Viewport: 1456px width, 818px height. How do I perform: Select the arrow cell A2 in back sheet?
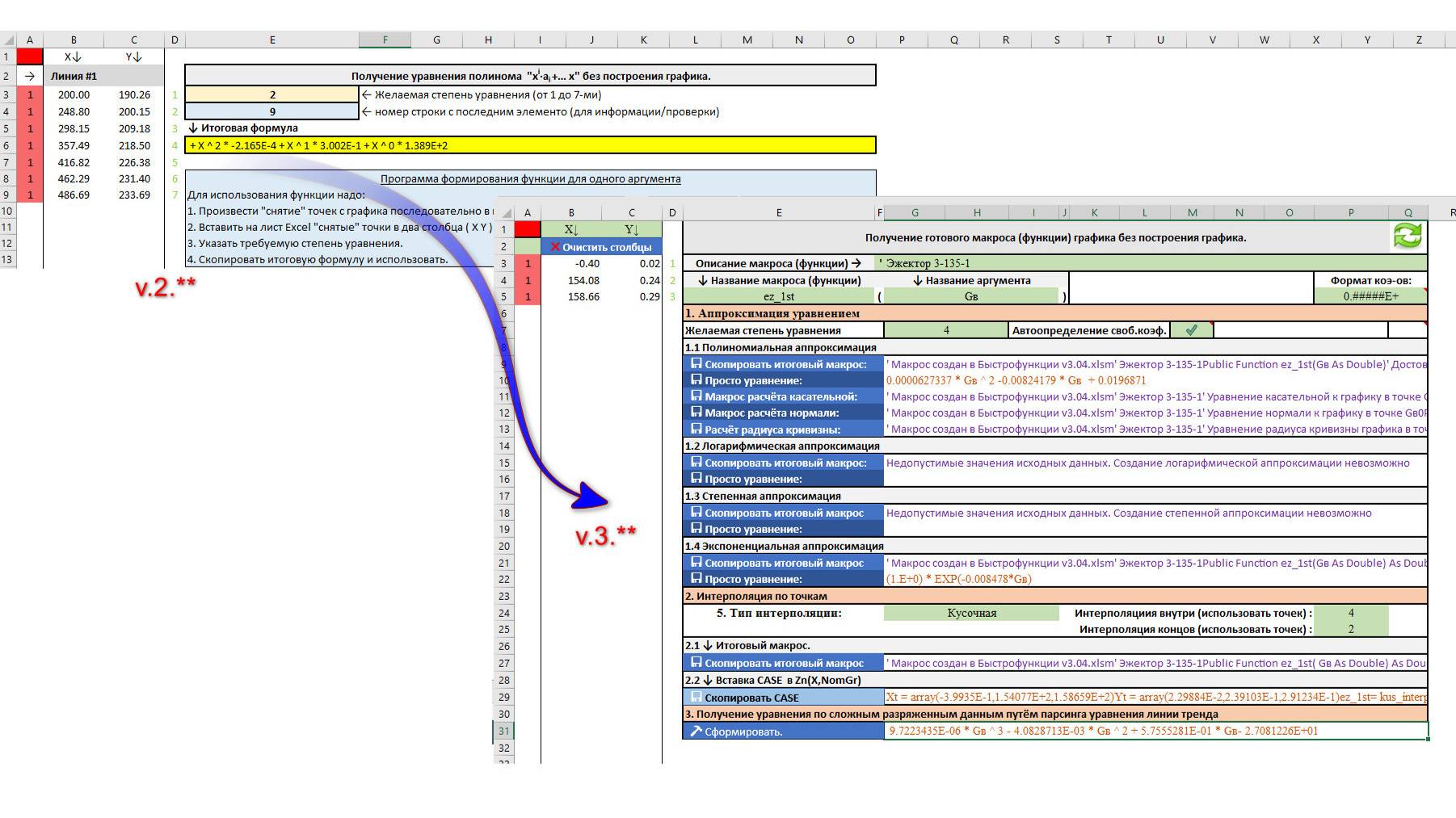[30, 76]
